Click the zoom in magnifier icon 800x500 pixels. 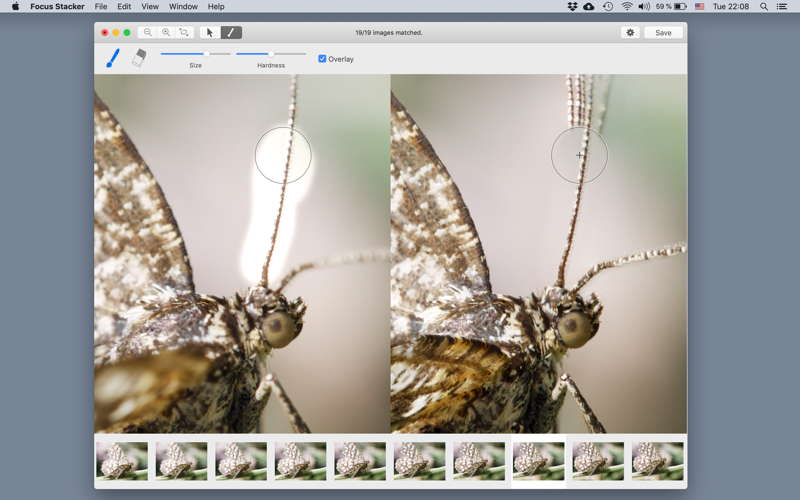(x=166, y=33)
